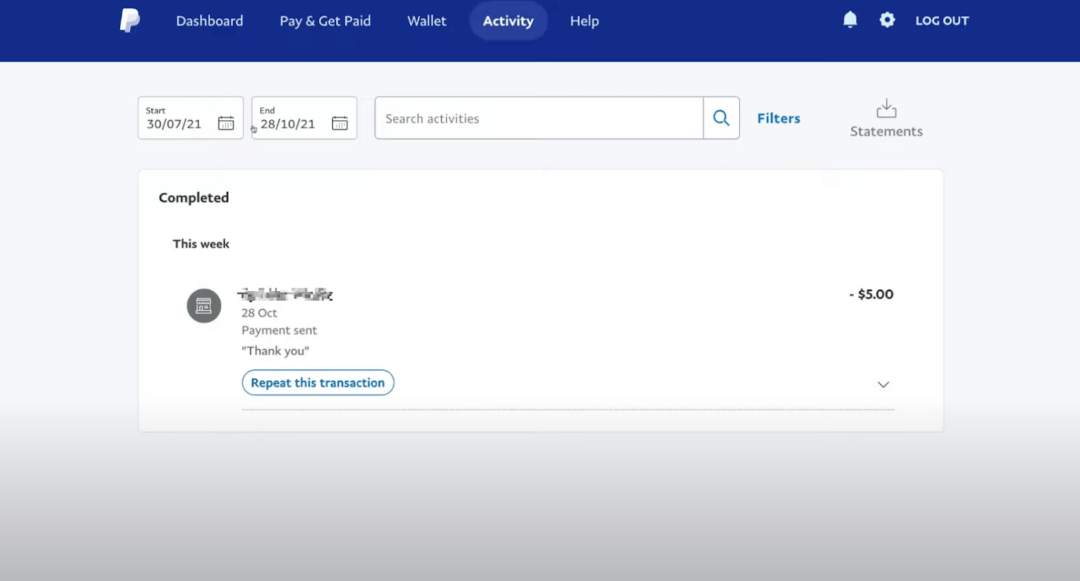The image size is (1080, 581).
Task: Go to the Dashboard menu item
Action: (x=209, y=20)
